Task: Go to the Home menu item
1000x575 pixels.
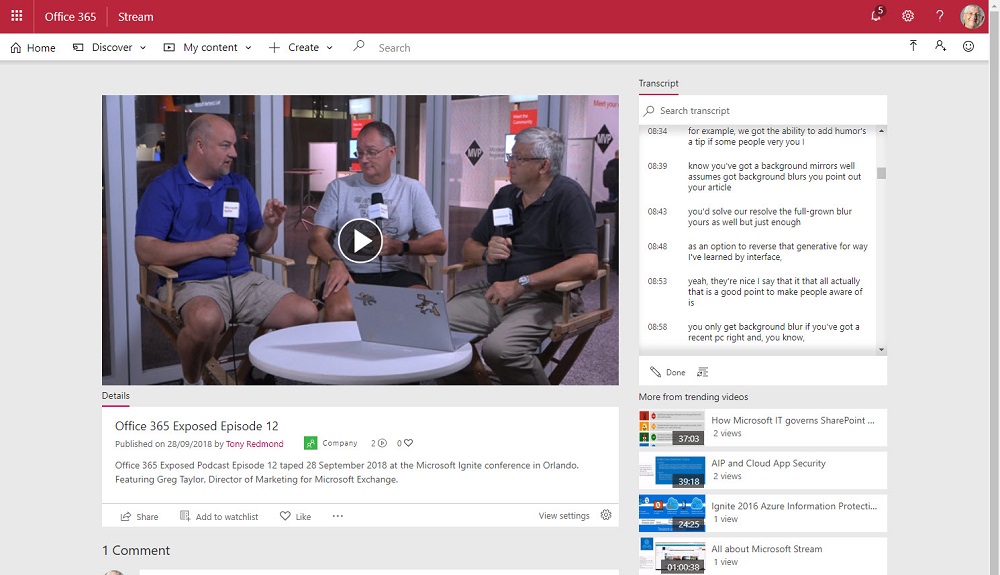Action: (x=33, y=47)
